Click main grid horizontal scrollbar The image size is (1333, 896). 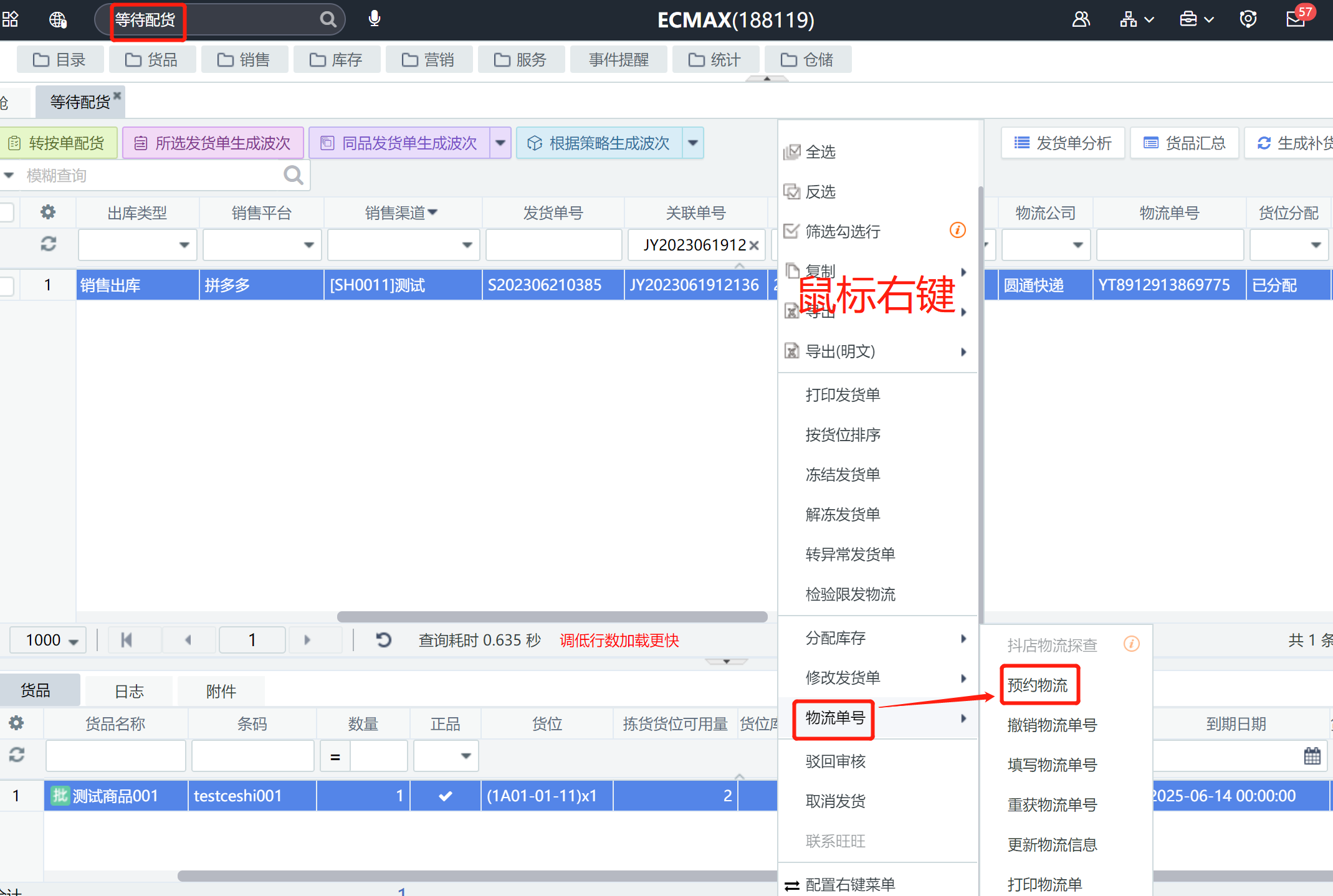(x=552, y=616)
